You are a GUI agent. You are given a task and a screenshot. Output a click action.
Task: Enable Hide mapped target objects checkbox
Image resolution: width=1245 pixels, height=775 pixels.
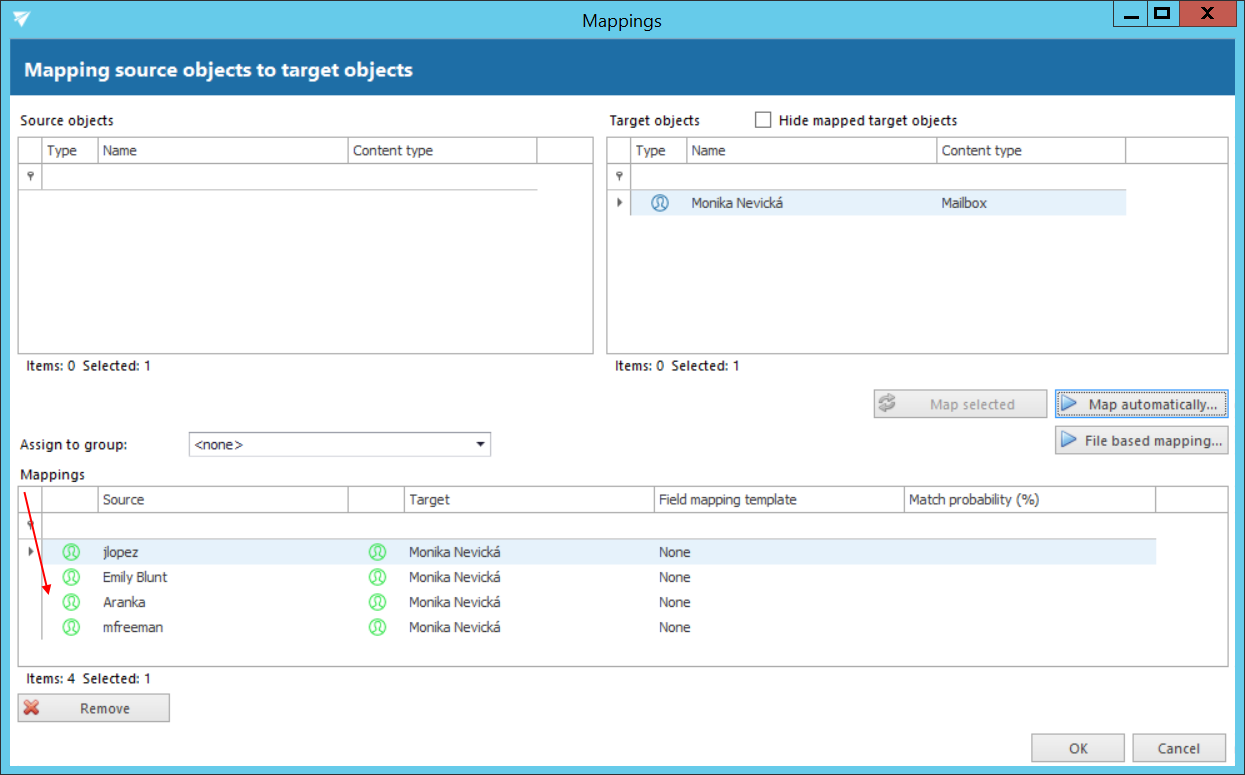coord(763,120)
